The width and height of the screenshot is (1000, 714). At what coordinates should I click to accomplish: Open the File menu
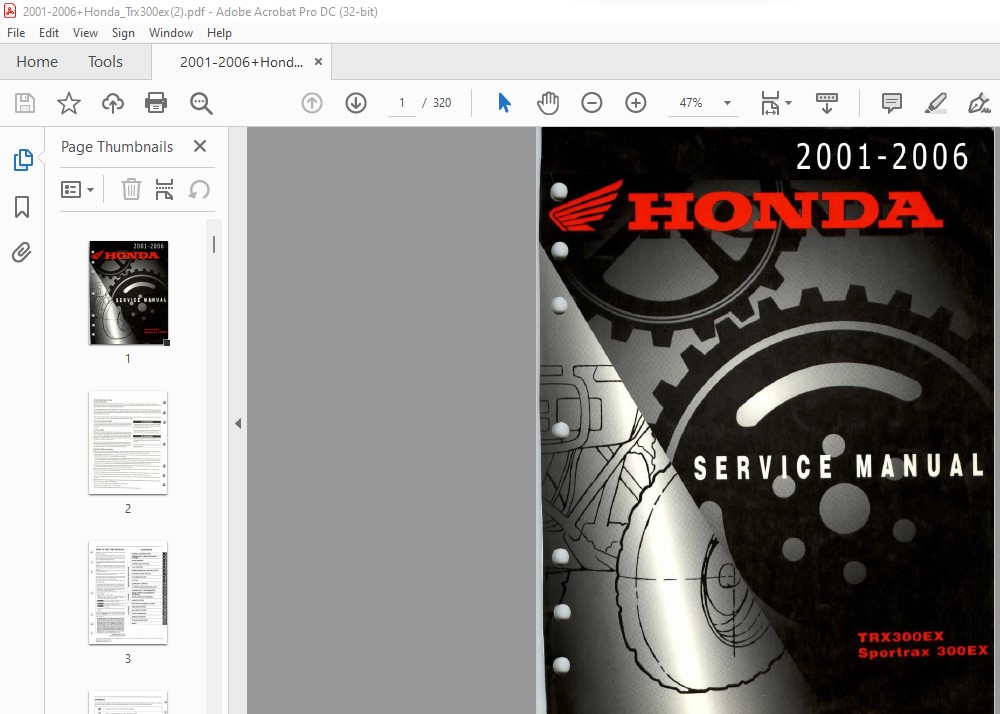click(16, 33)
